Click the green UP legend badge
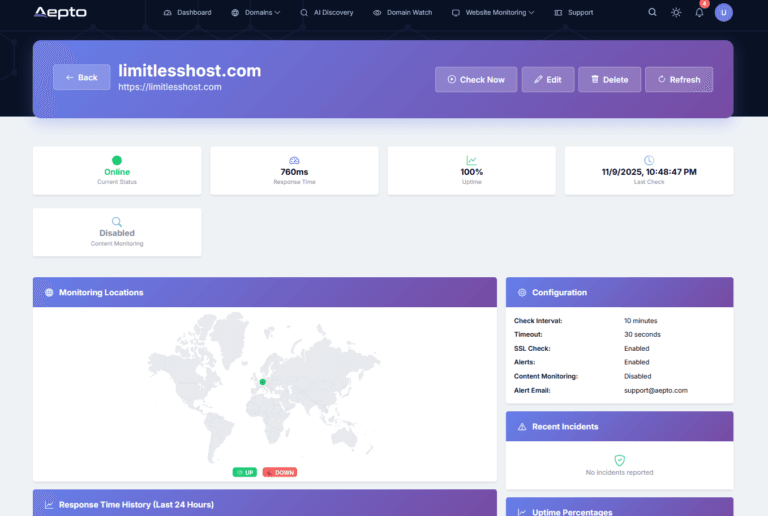The height and width of the screenshot is (516, 768). (245, 472)
